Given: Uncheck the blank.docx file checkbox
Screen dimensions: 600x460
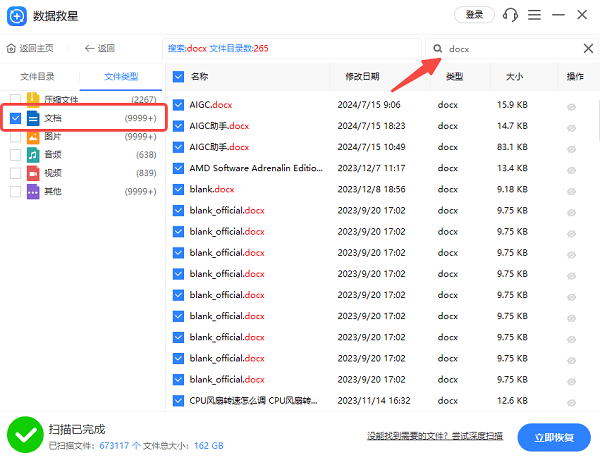Looking at the screenshot, I should point(178,189).
